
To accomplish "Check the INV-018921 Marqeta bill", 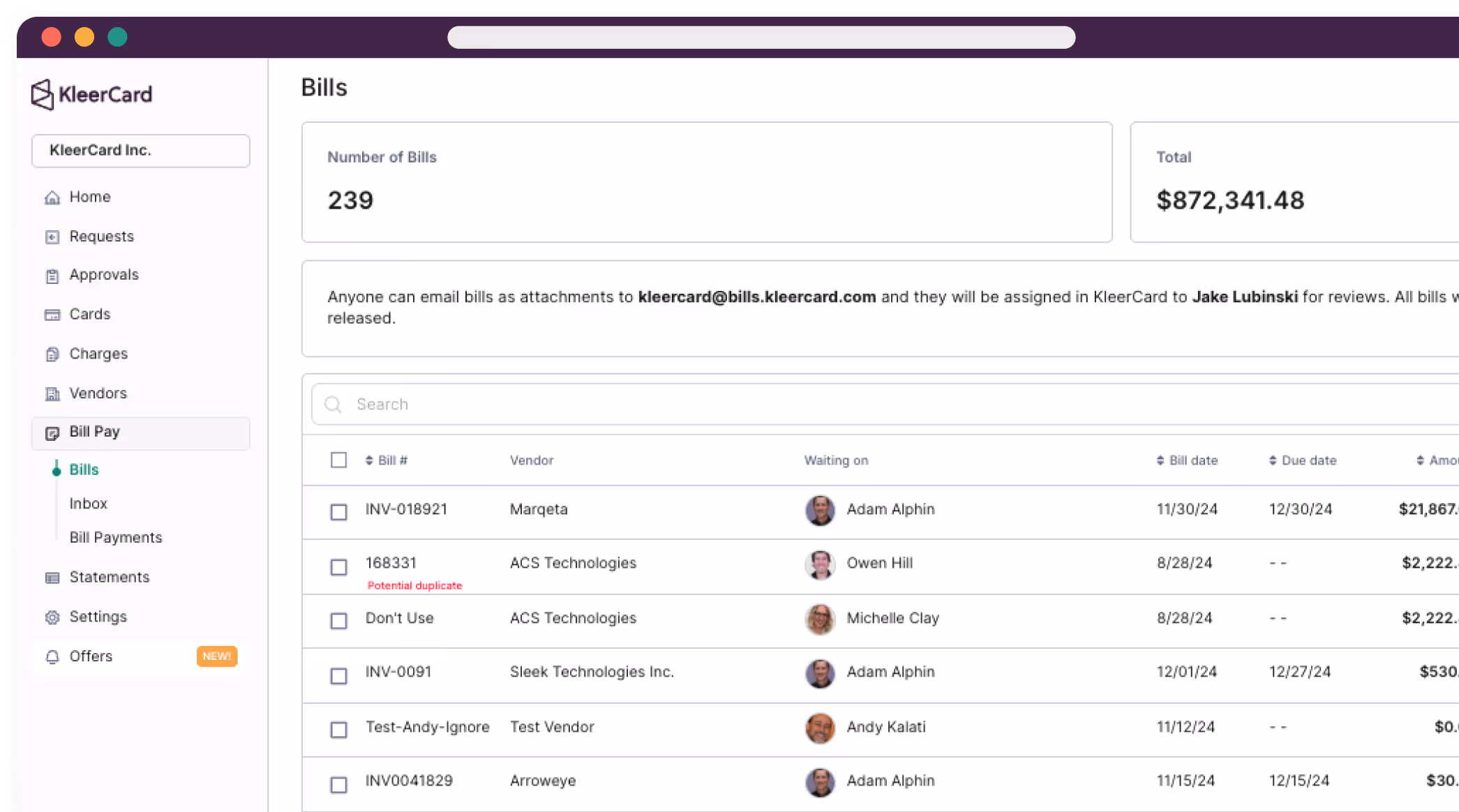I will click(x=338, y=512).
